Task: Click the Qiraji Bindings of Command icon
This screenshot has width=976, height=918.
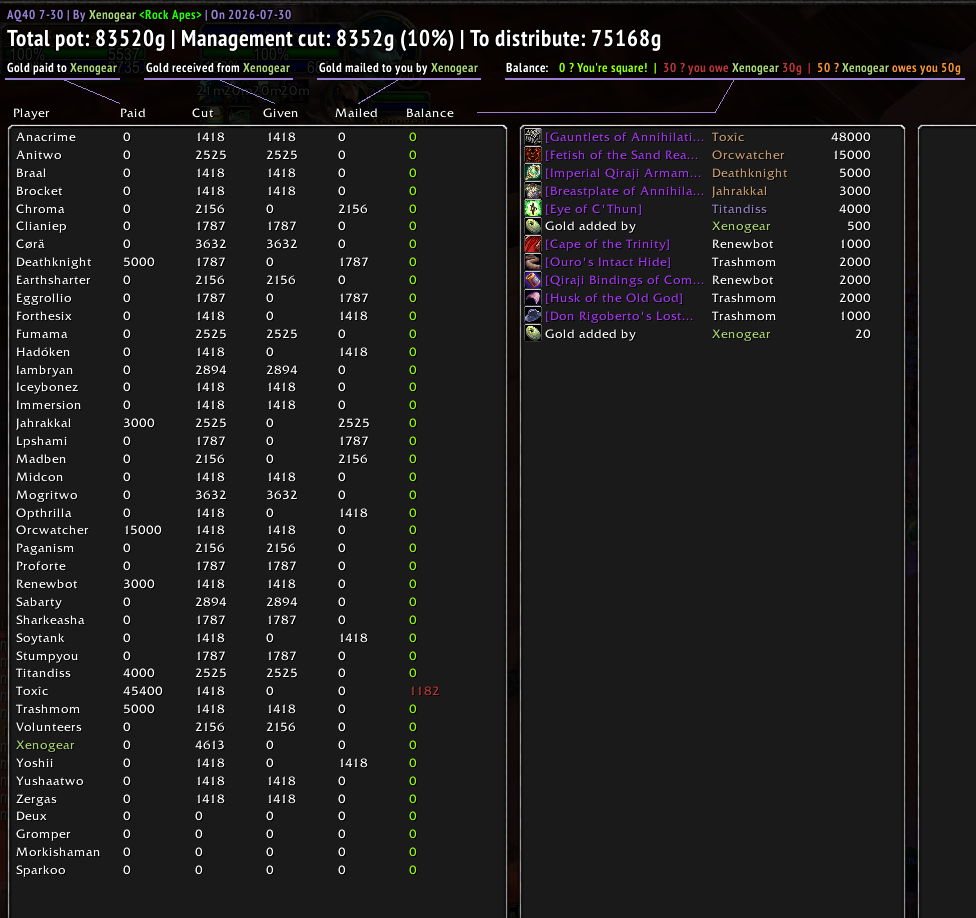Action: click(533, 280)
